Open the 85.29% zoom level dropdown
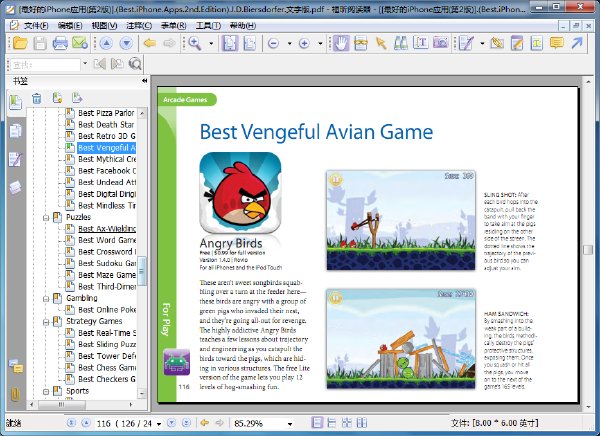 tap(290, 424)
